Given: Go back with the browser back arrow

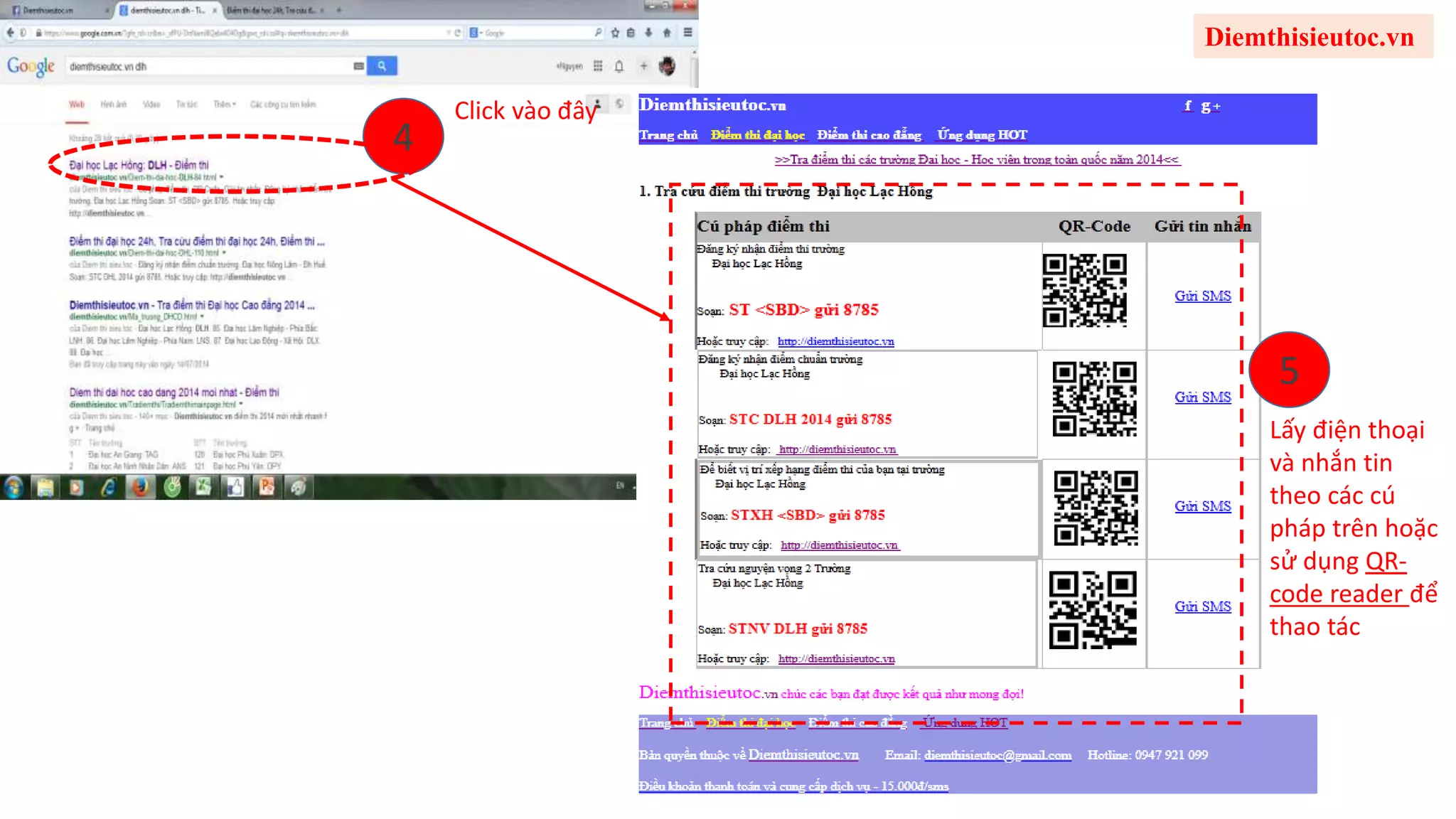Looking at the screenshot, I should point(10,33).
